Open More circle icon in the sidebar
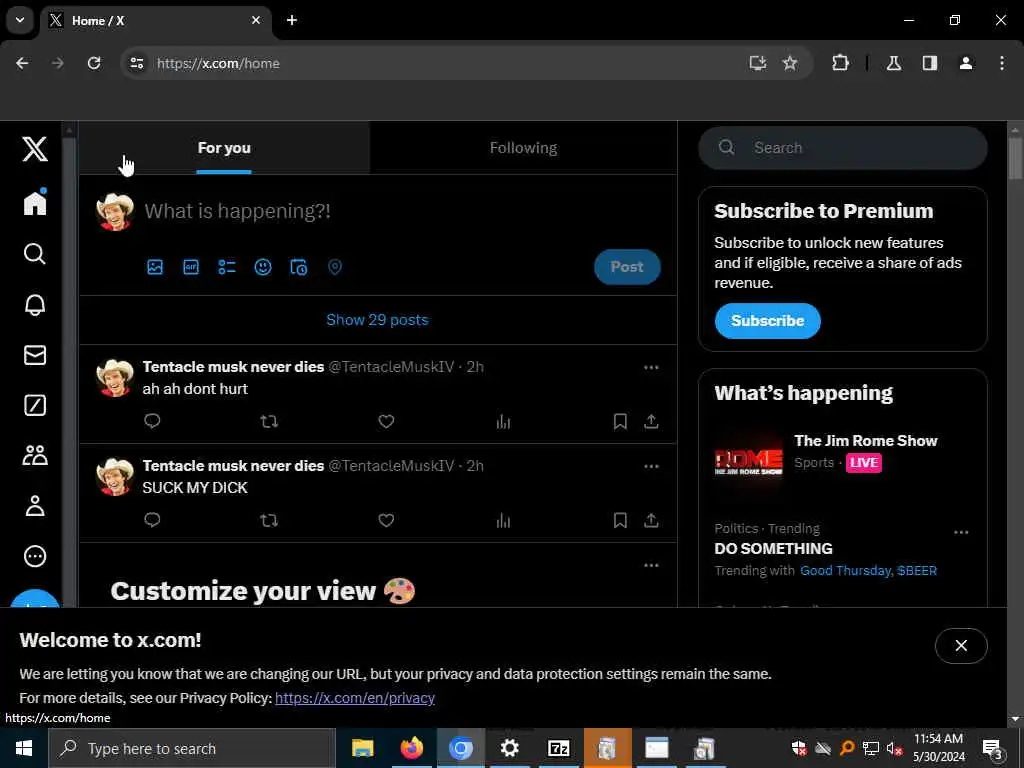 [x=35, y=556]
